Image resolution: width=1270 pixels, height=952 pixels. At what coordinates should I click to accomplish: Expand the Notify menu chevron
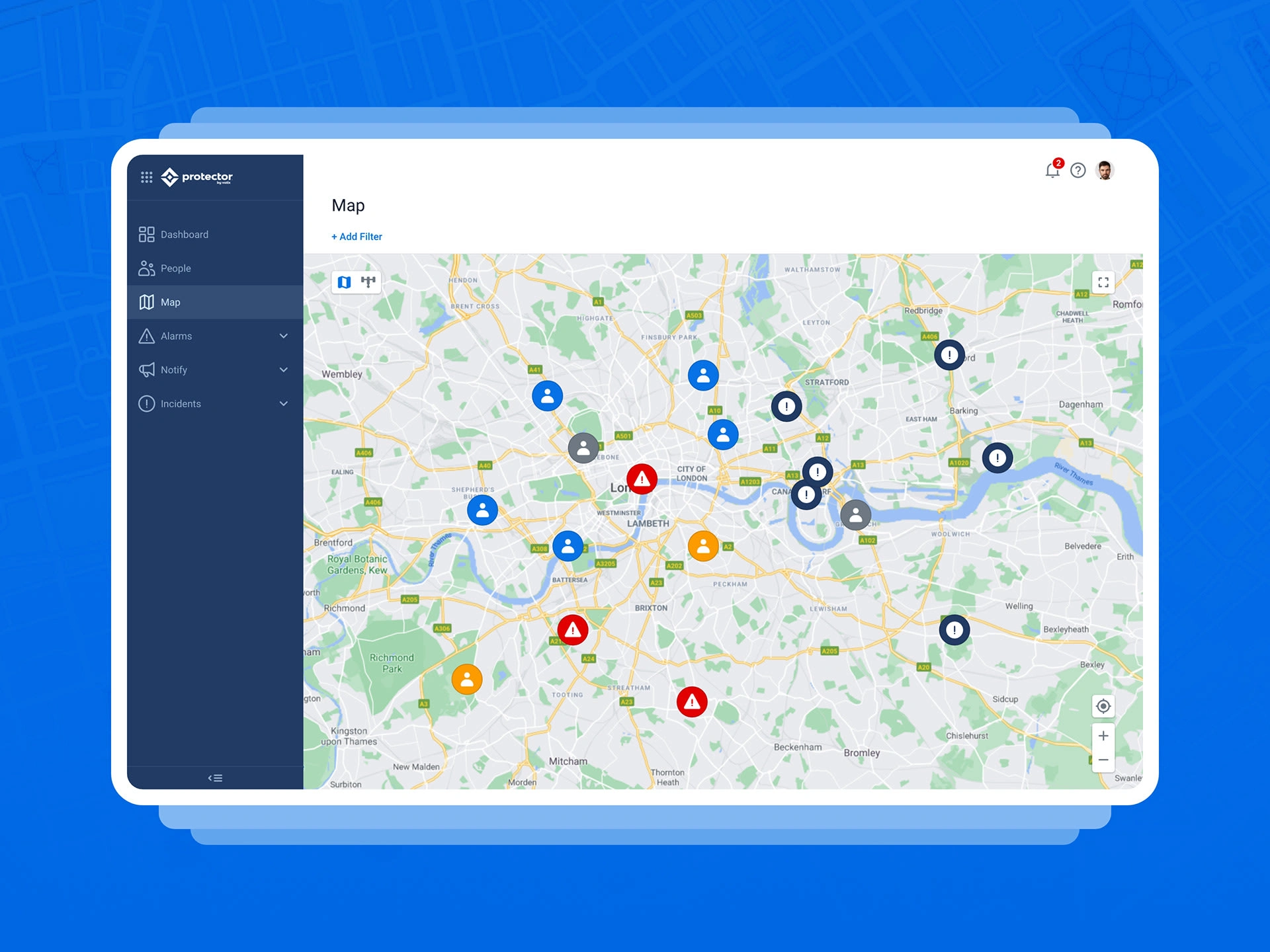284,370
